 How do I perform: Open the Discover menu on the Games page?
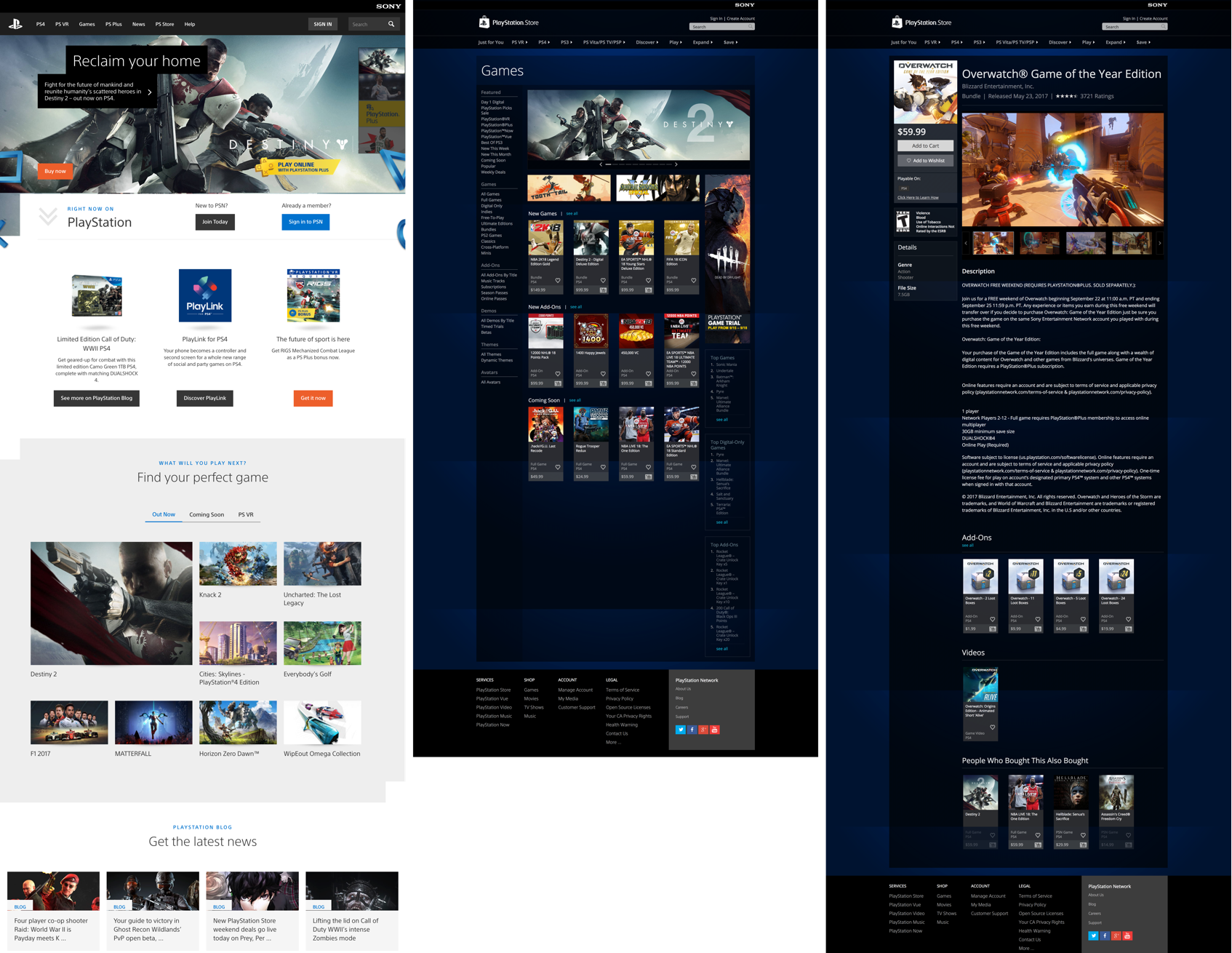click(647, 42)
